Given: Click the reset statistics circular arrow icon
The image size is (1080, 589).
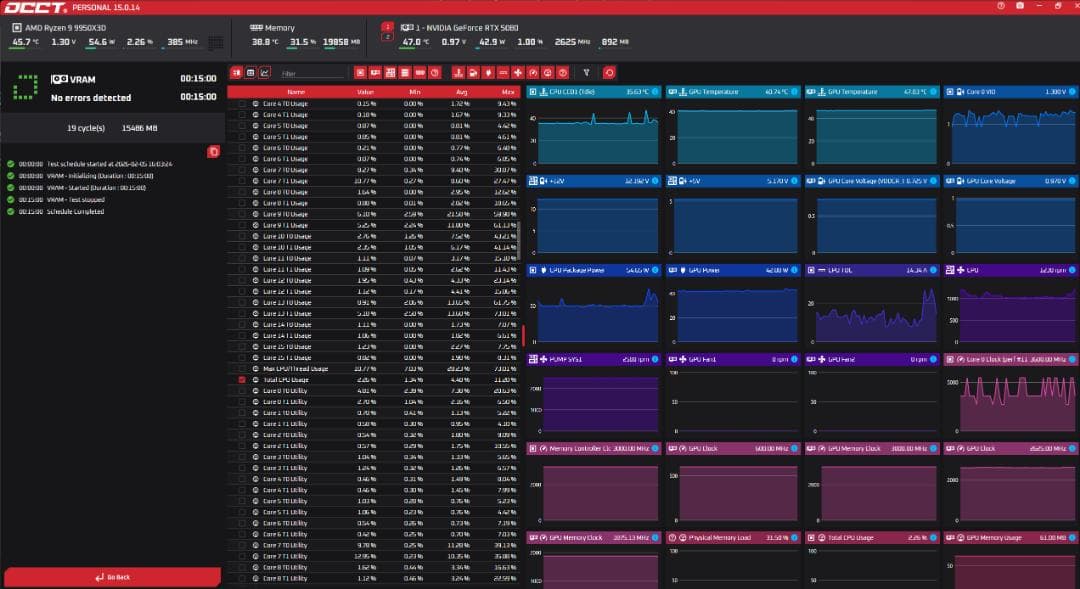Looking at the screenshot, I should click(609, 72).
